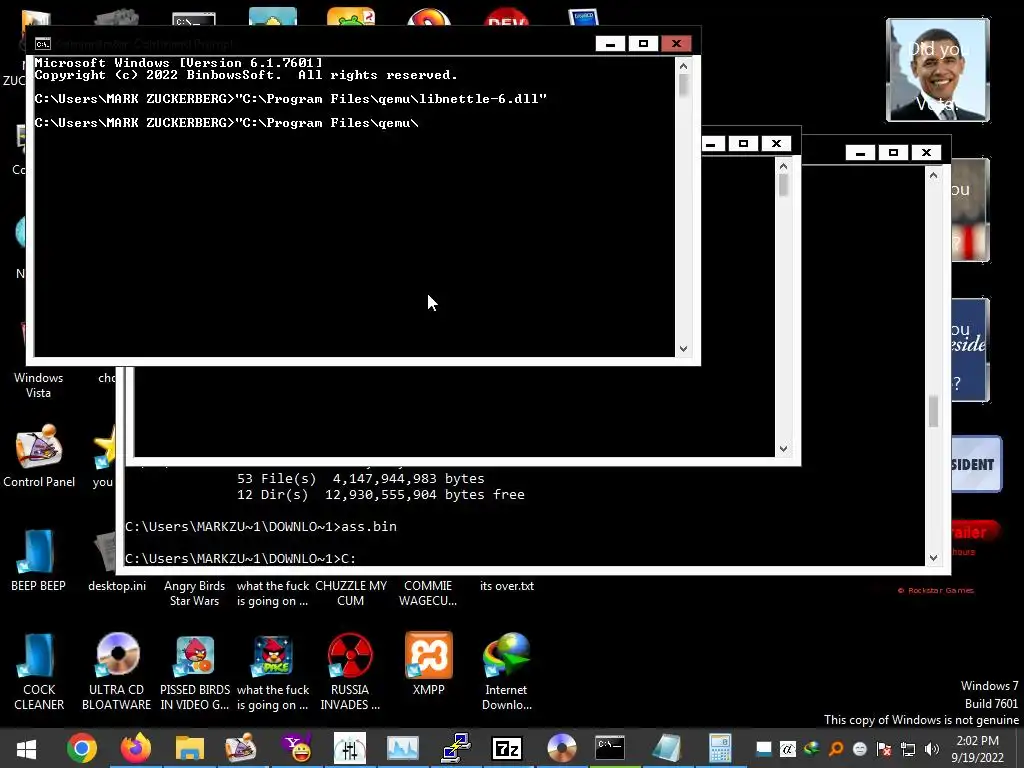Viewport: 1024px width, 768px height.
Task: Open 7-Zip from the taskbar
Action: pos(507,748)
